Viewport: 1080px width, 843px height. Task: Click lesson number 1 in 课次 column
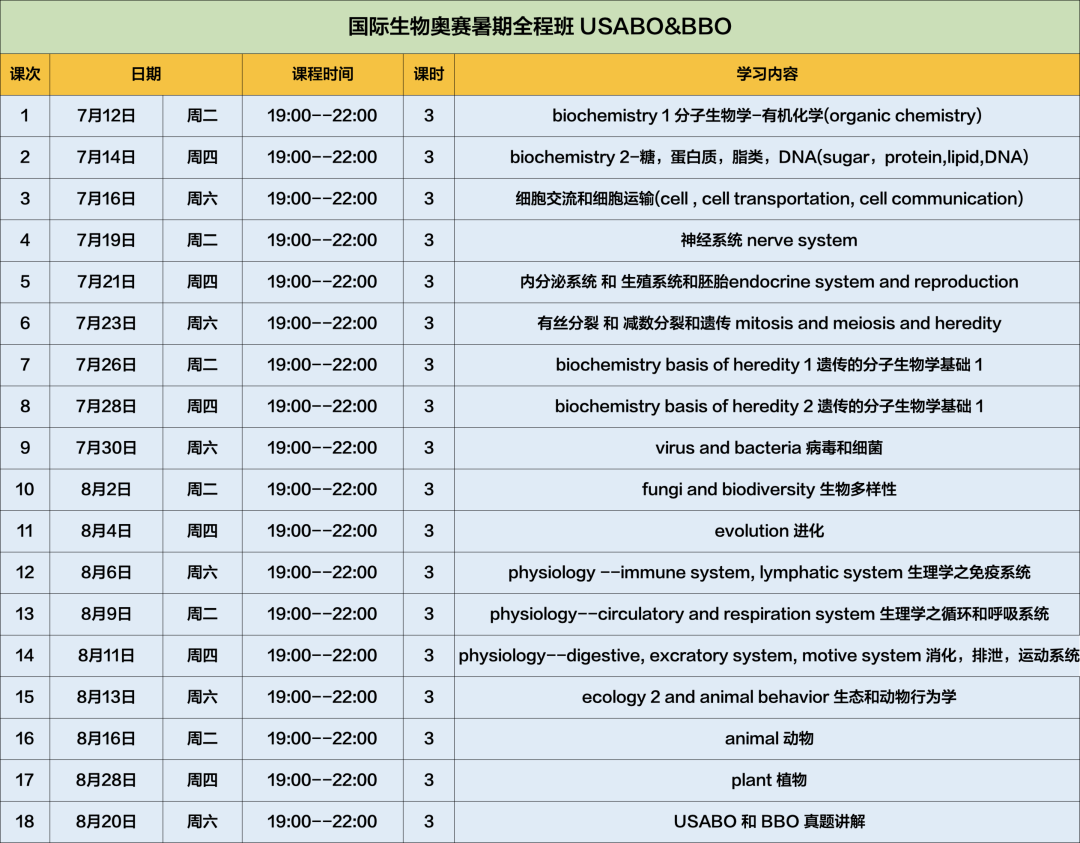(x=25, y=116)
